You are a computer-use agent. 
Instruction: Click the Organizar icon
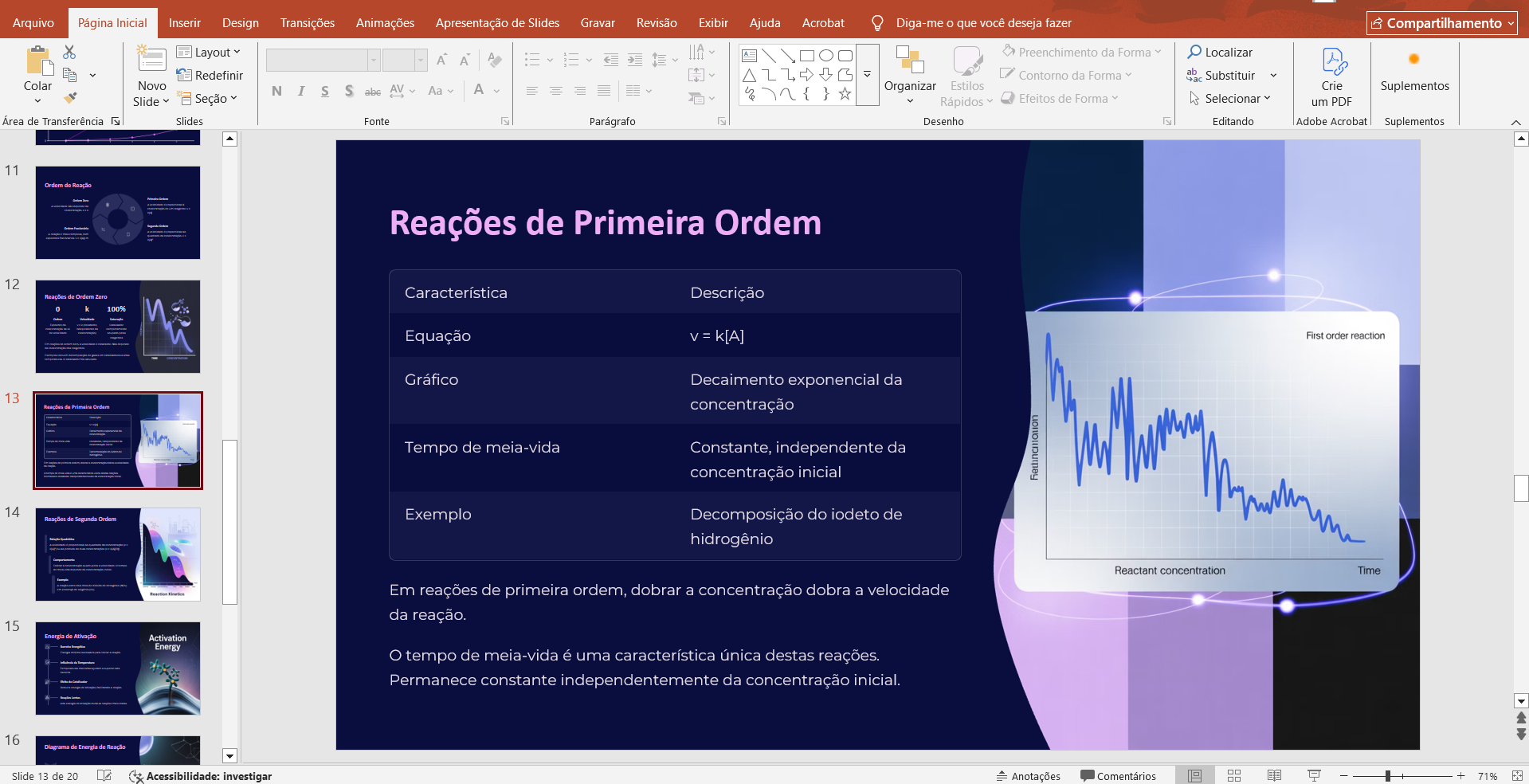[x=910, y=60]
